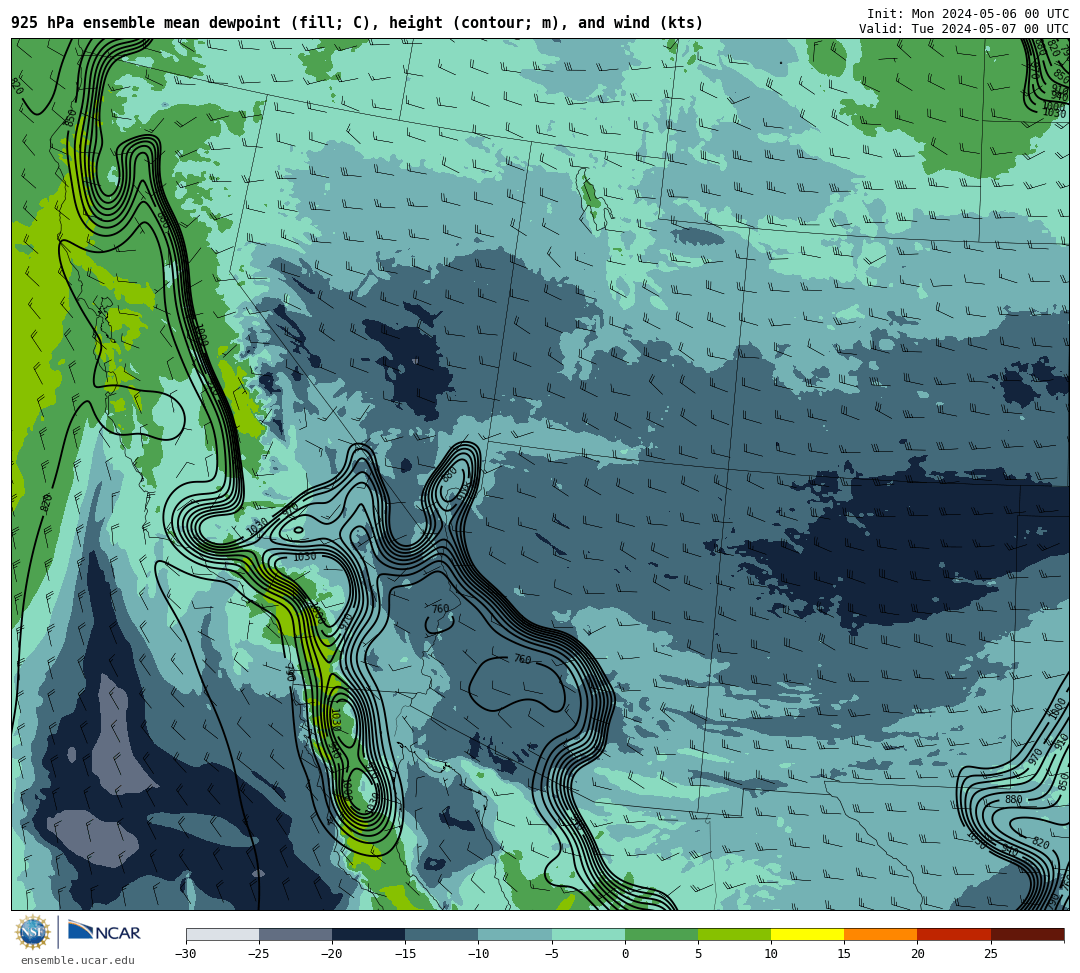The width and height of the screenshot is (1080, 973).
Task: Click the 5 to 10 lime green swatch
Action: tap(734, 934)
